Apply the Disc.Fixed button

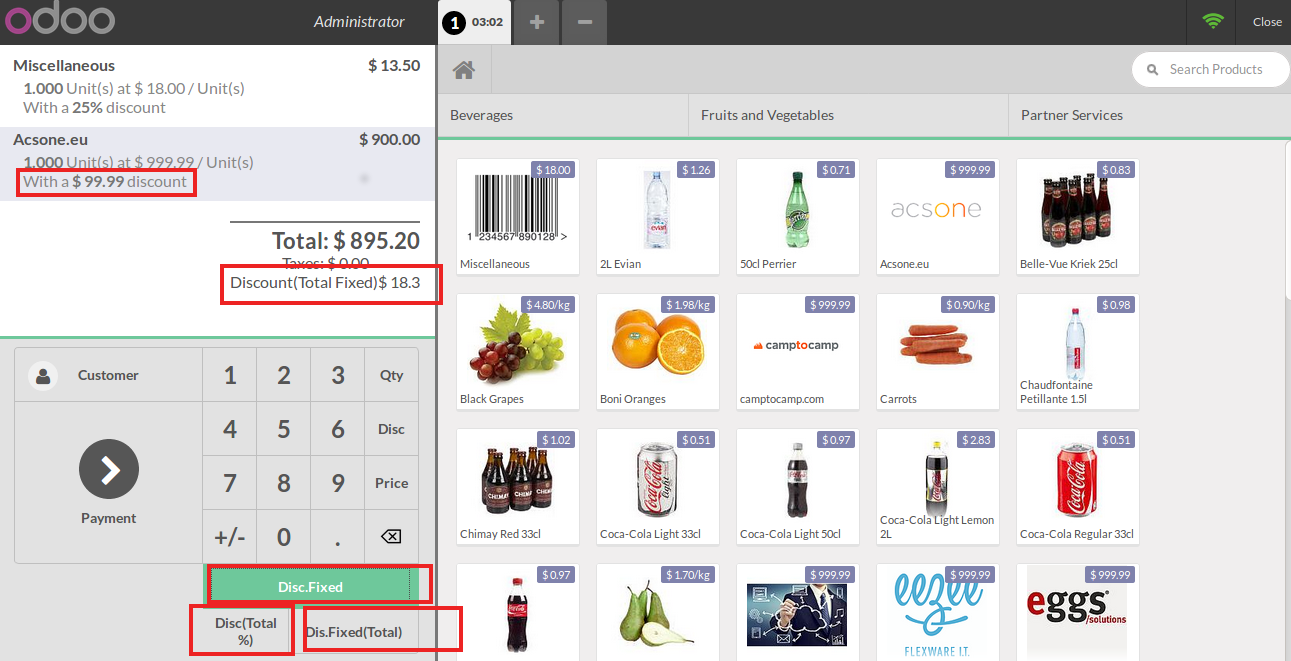[310, 587]
